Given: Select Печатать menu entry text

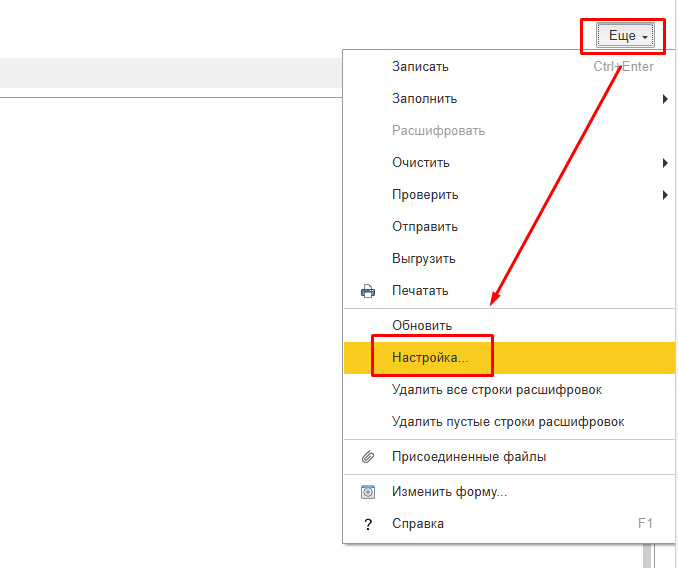Looking at the screenshot, I should click(420, 291).
